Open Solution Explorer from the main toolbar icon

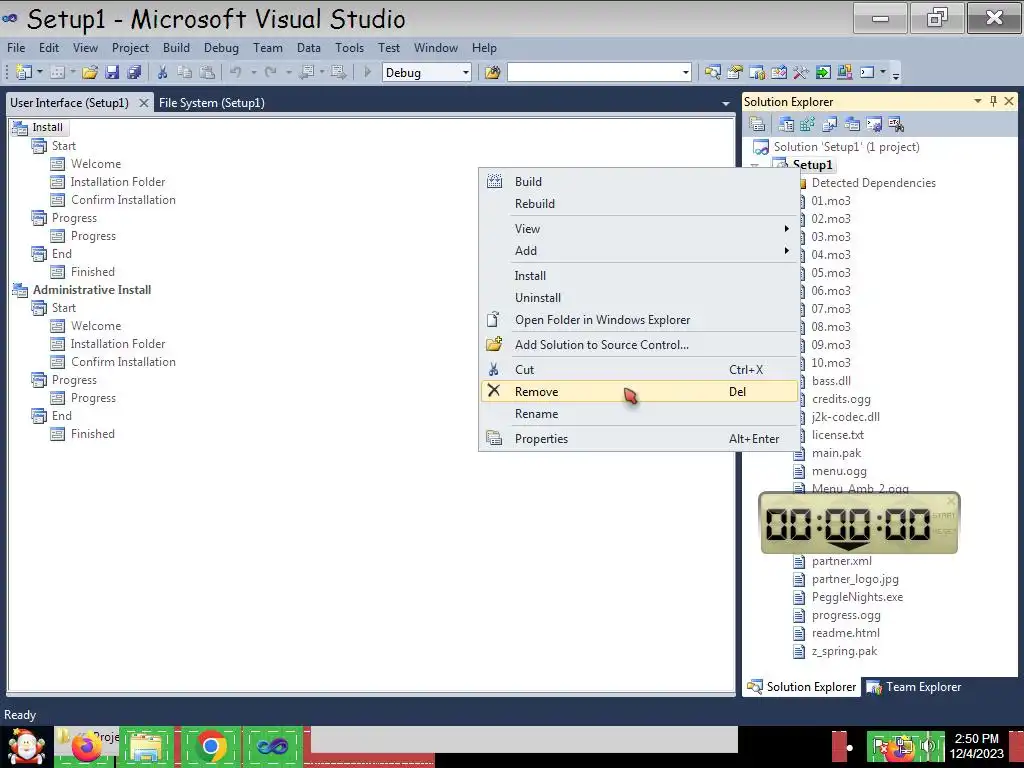712,72
